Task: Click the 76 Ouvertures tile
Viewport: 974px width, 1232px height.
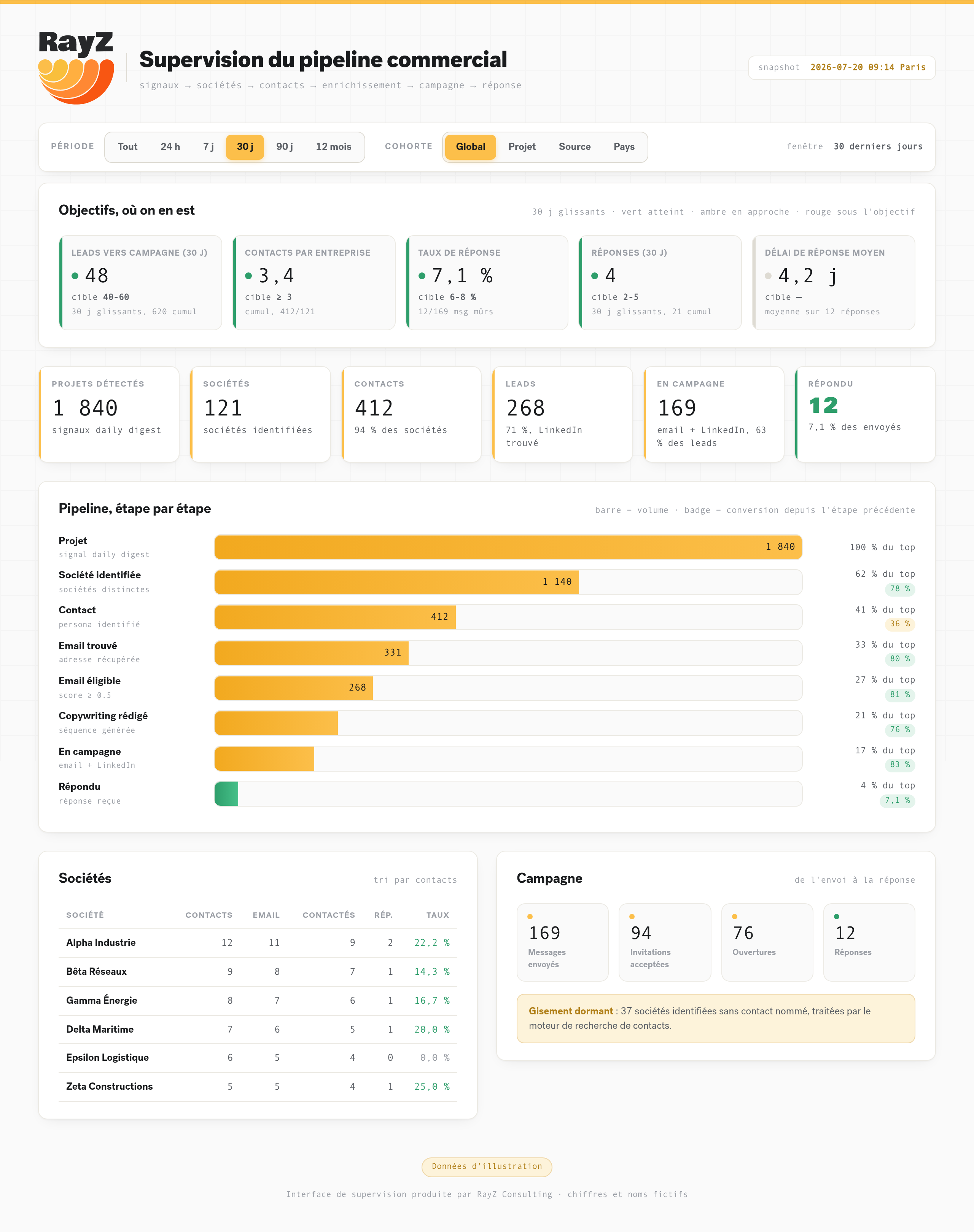Action: (767, 942)
